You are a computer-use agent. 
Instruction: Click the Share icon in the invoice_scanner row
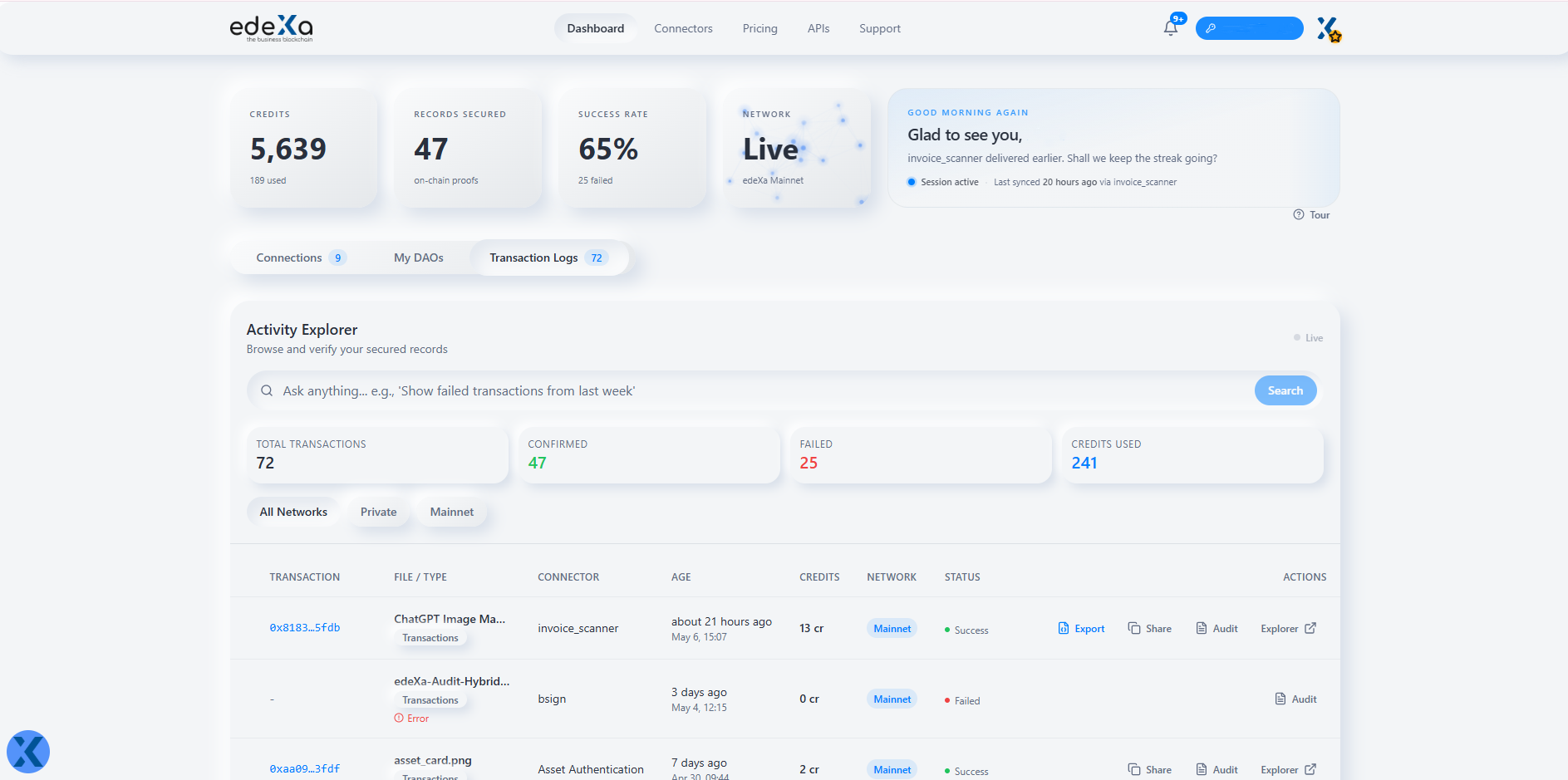tap(1134, 628)
